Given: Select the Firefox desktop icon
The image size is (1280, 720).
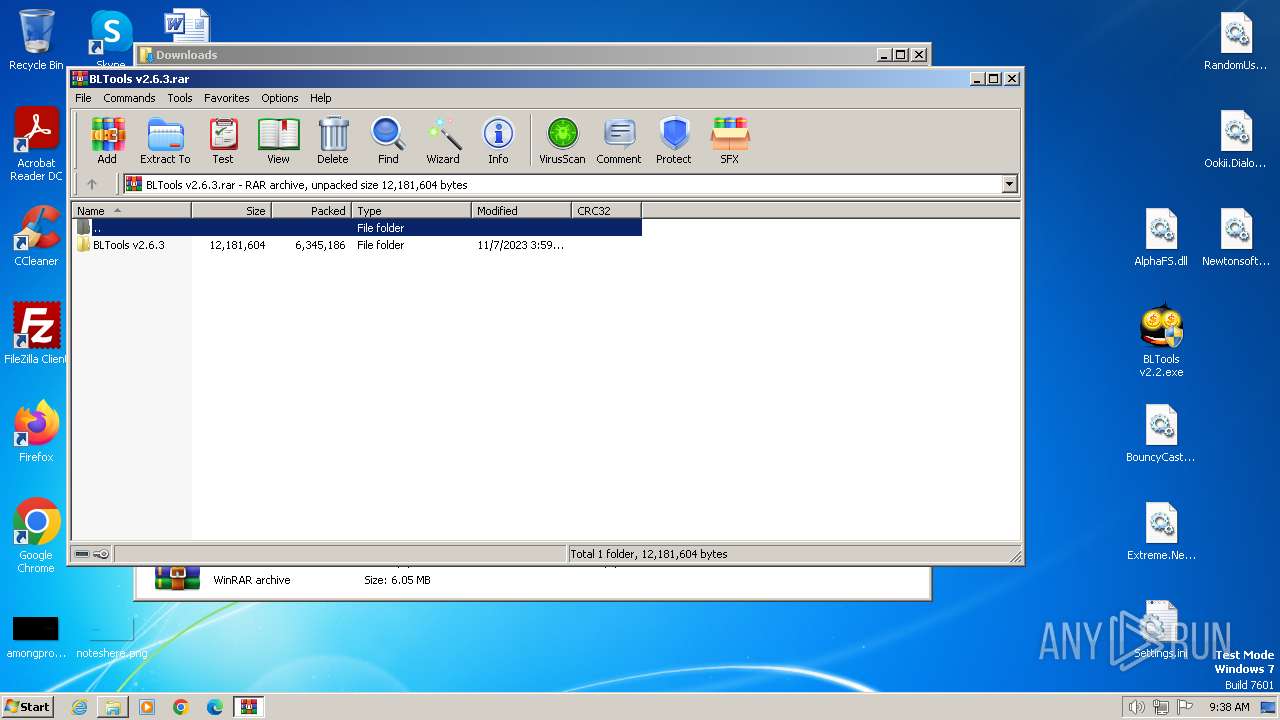Looking at the screenshot, I should click(x=36, y=432).
